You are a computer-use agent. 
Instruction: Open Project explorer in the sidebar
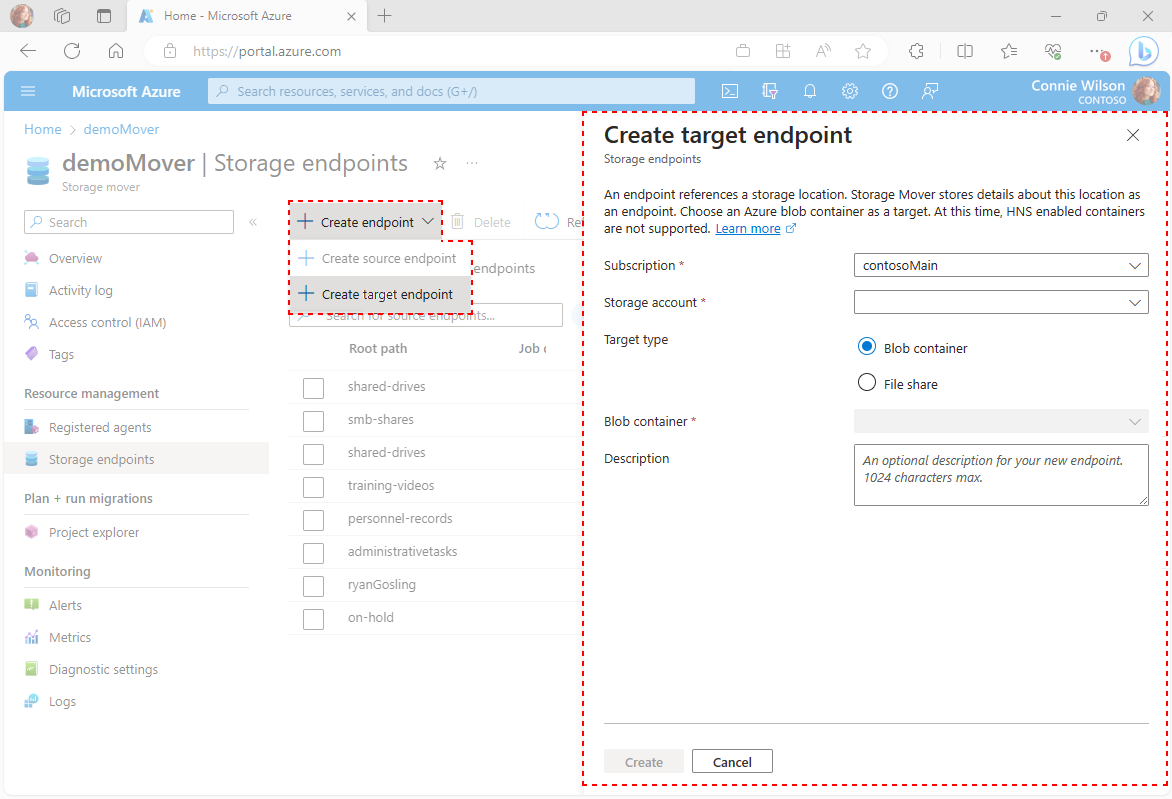click(94, 532)
